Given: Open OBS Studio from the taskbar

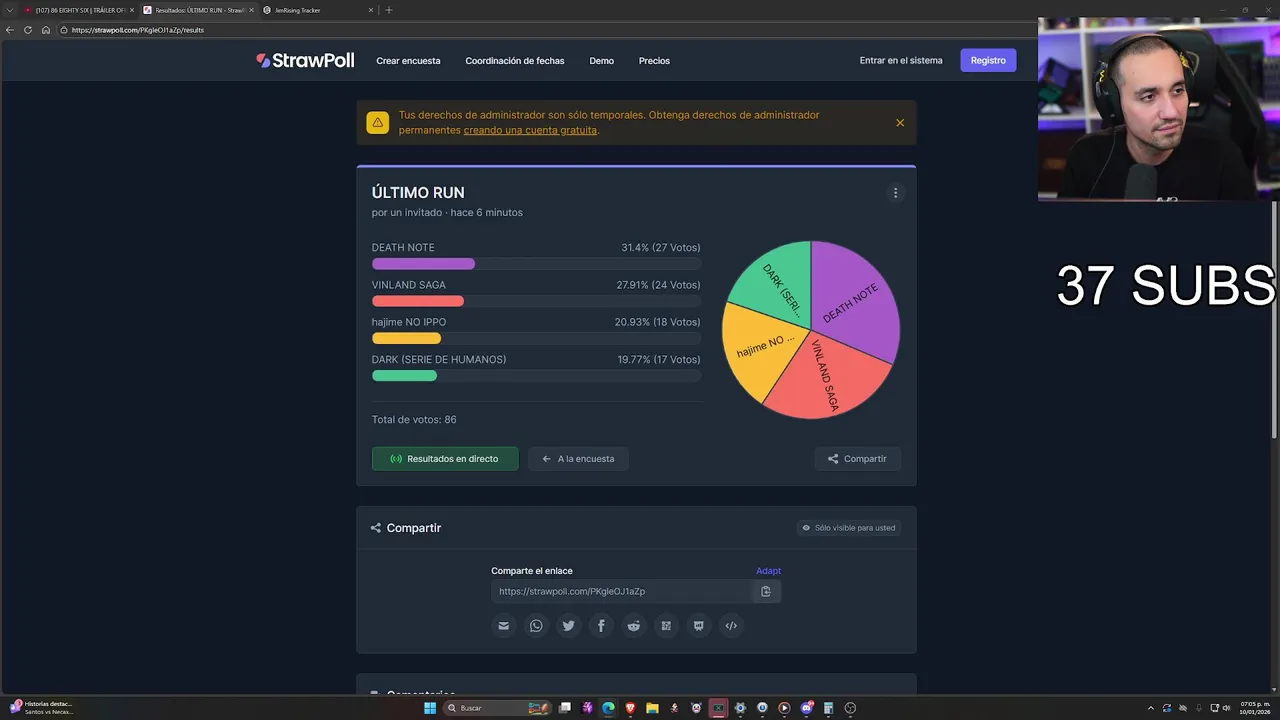Looking at the screenshot, I should coord(850,708).
